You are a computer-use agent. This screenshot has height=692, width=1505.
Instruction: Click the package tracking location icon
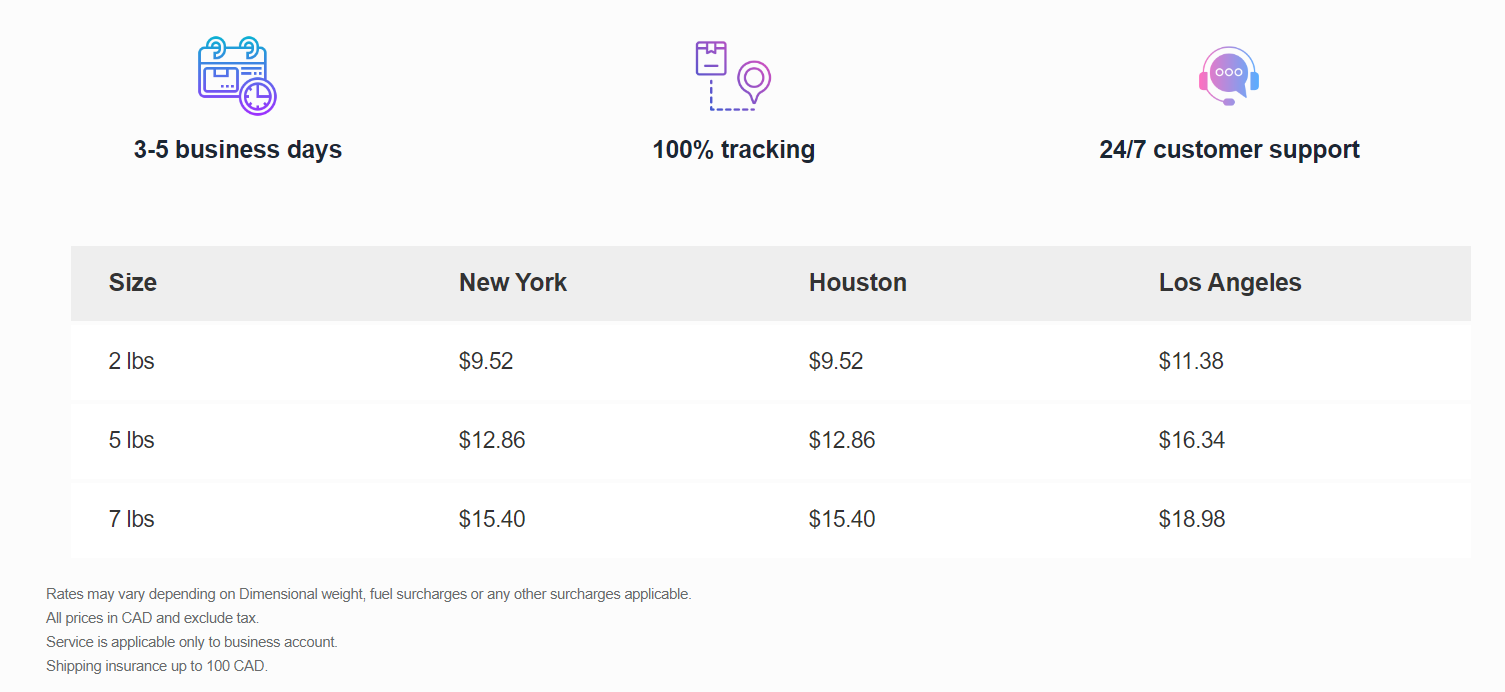coord(733,75)
